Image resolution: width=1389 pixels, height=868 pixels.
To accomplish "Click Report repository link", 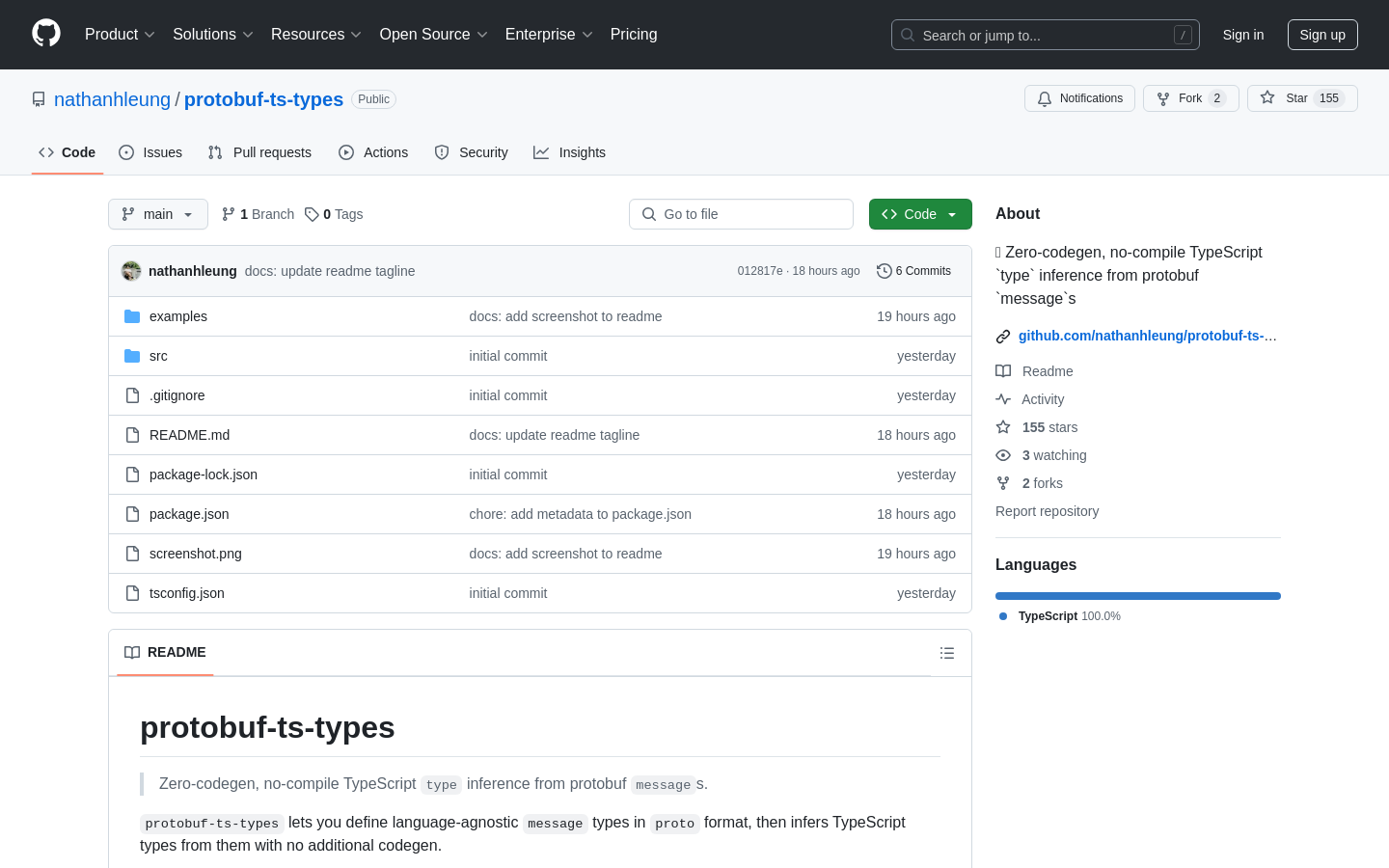I will coord(1047,511).
